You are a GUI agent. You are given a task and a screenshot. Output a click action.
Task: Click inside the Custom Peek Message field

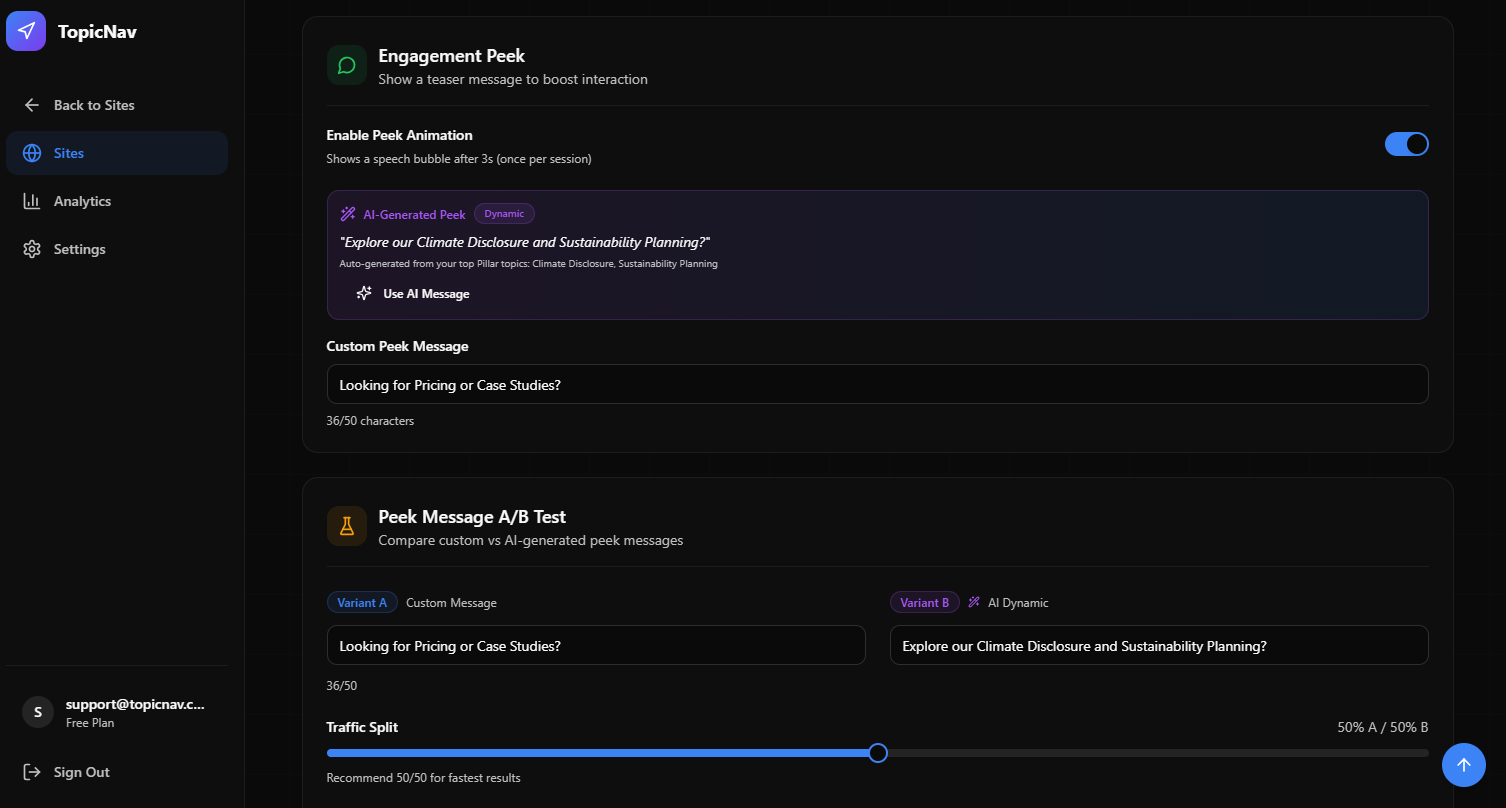(877, 384)
